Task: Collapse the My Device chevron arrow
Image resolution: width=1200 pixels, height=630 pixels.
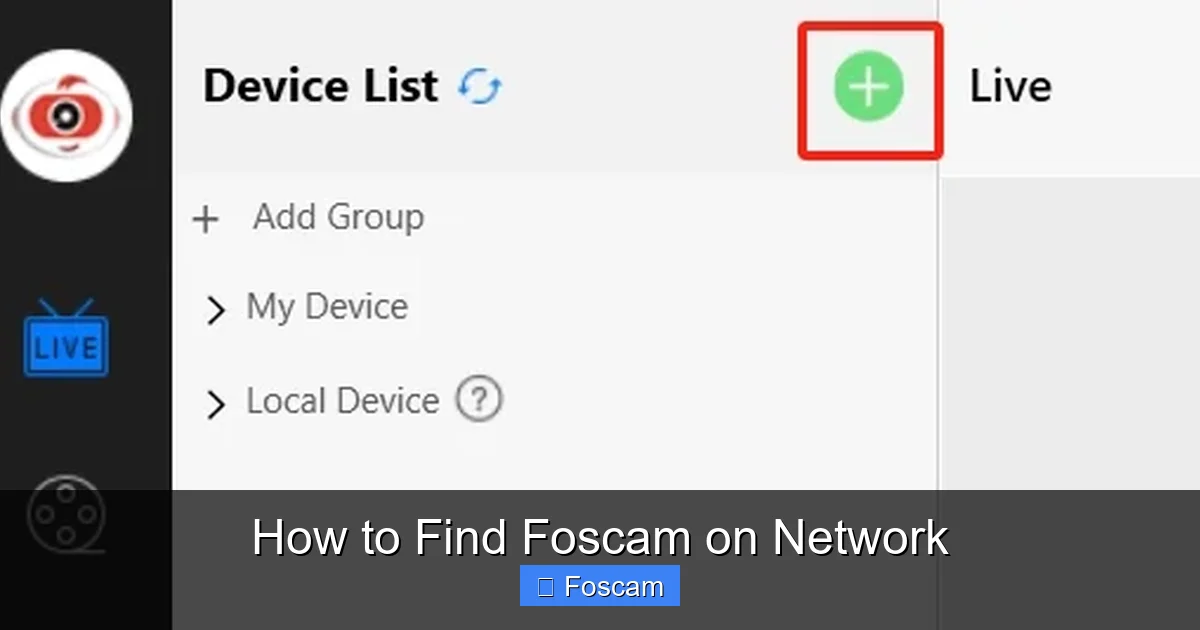Action: (216, 310)
